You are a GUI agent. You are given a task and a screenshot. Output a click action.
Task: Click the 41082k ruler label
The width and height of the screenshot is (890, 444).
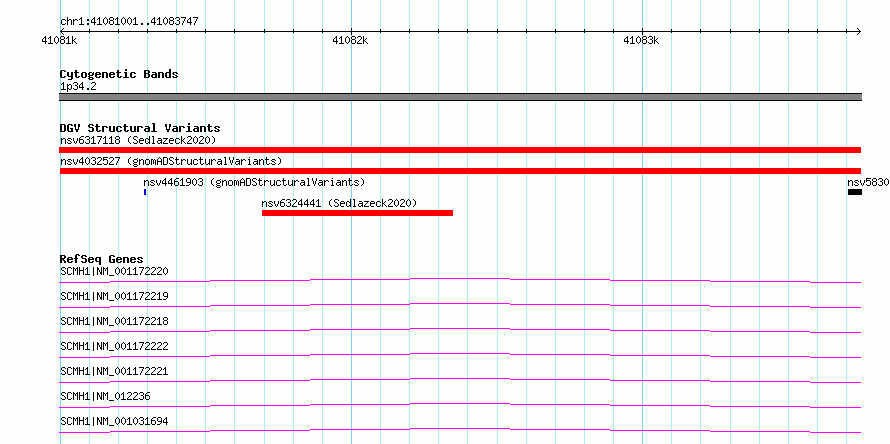pyautogui.click(x=350, y=40)
